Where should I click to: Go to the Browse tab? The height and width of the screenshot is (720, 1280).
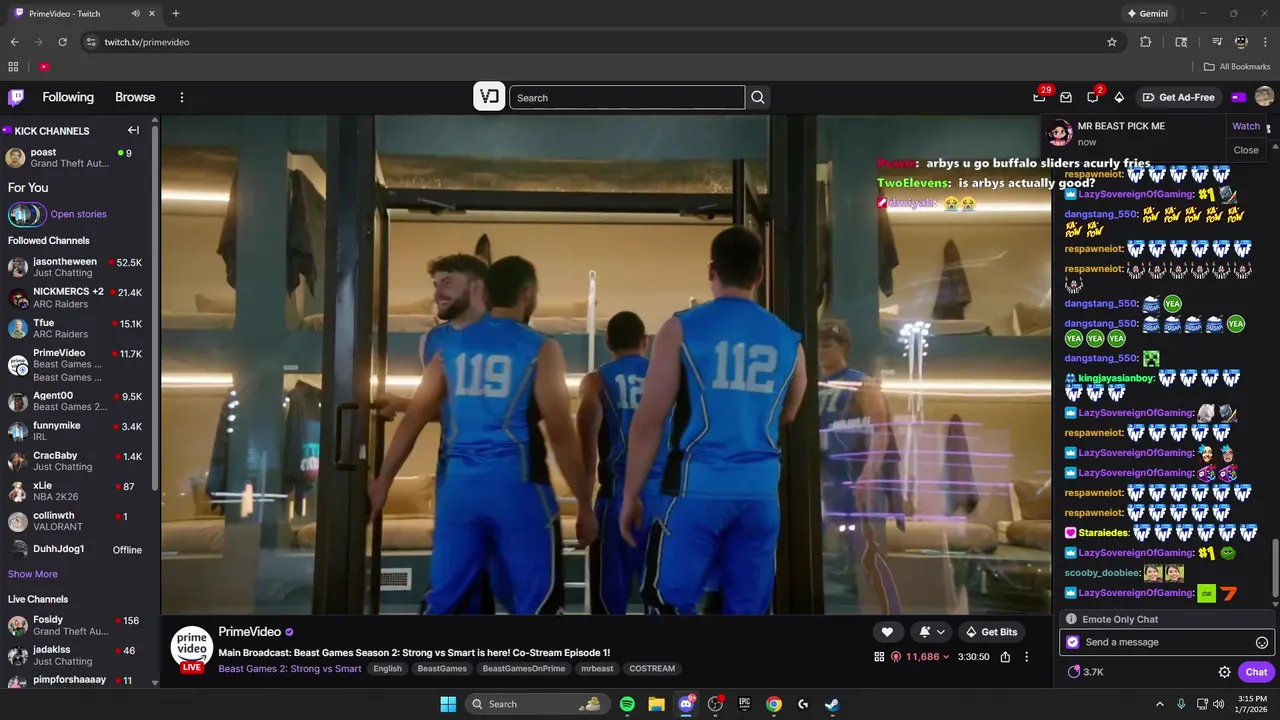point(135,97)
